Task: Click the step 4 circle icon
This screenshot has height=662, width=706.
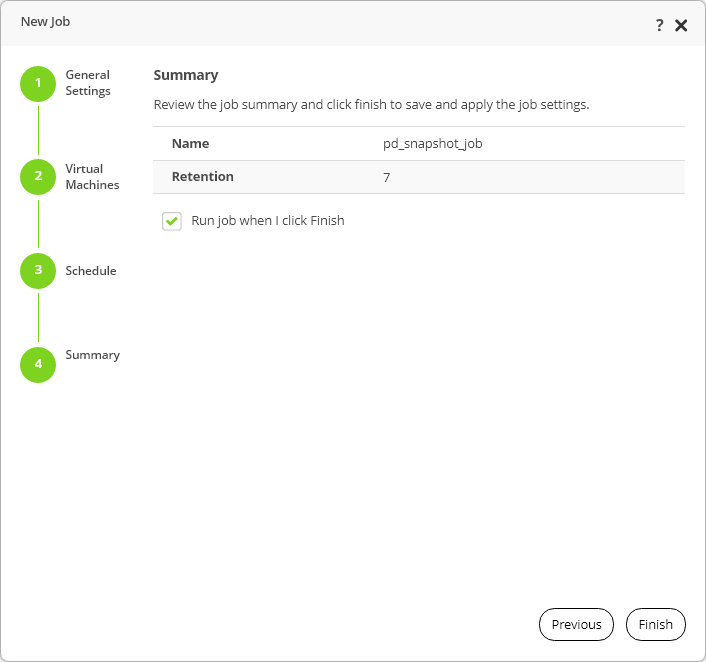Action: (x=38, y=364)
